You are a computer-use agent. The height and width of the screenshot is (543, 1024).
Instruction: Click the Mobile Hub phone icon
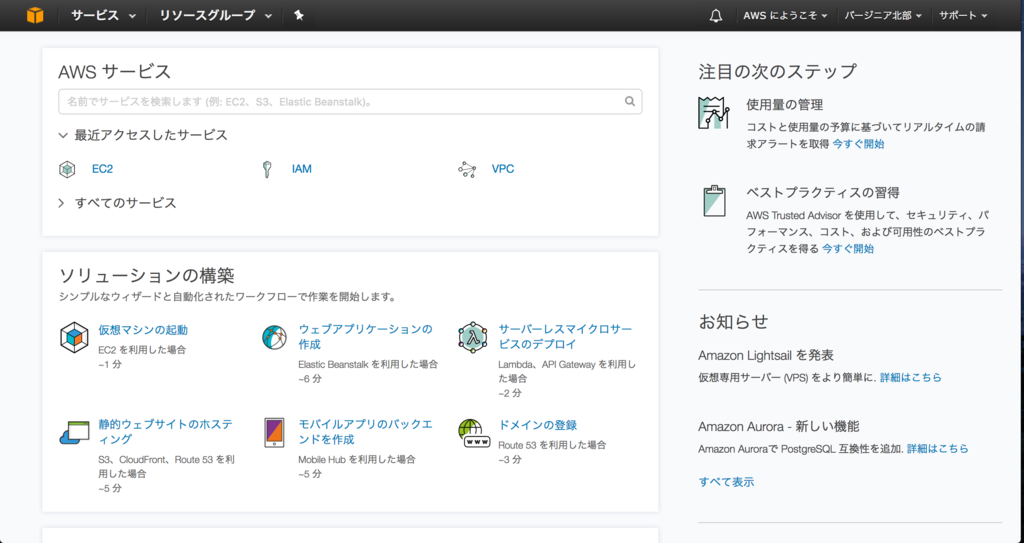coord(274,433)
